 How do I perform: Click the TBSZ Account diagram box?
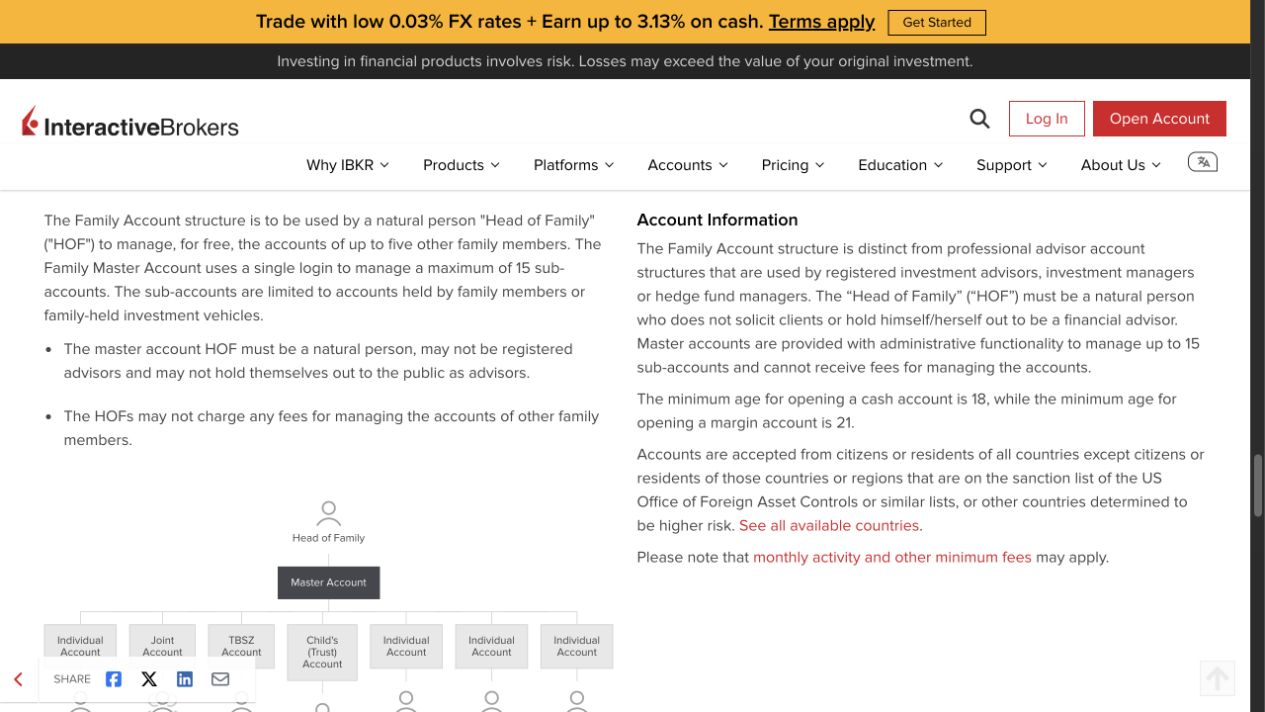(241, 646)
